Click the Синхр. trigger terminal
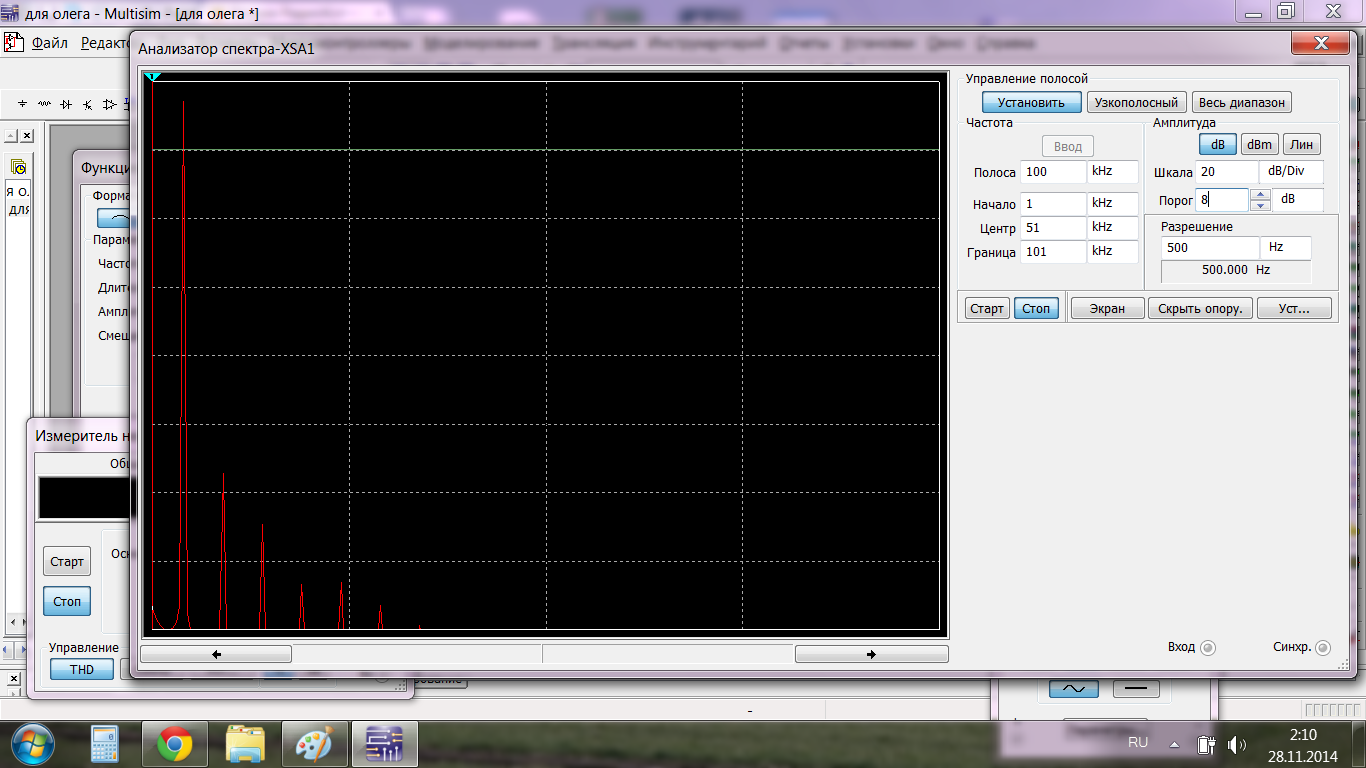 (x=1323, y=648)
